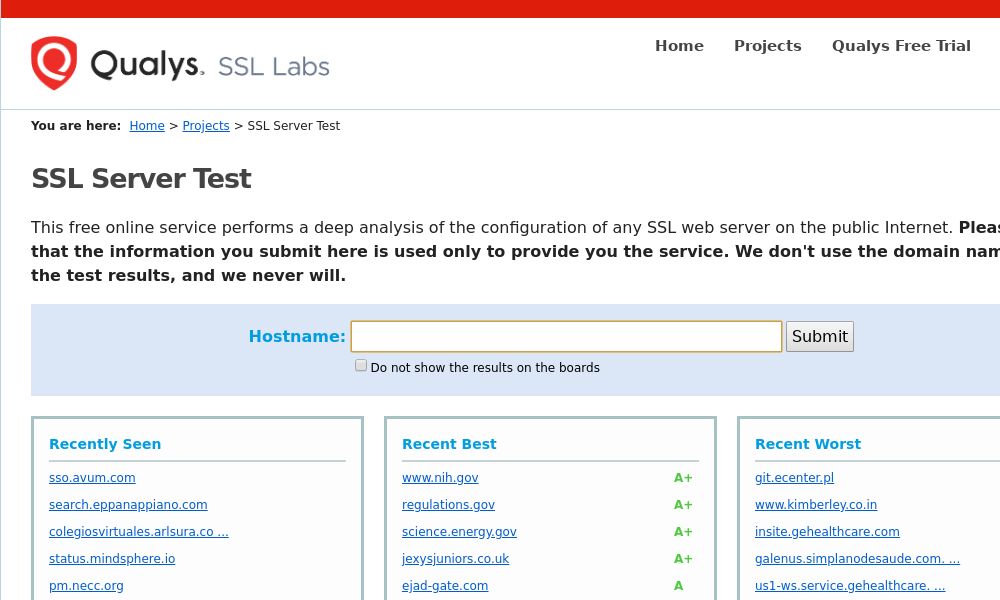Click the Recent Worst heading
This screenshot has width=1000, height=600.
click(x=808, y=444)
